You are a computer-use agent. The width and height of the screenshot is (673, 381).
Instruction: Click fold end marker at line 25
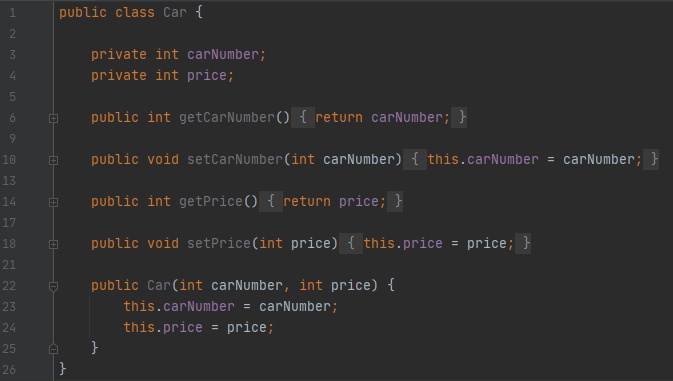(x=53, y=349)
